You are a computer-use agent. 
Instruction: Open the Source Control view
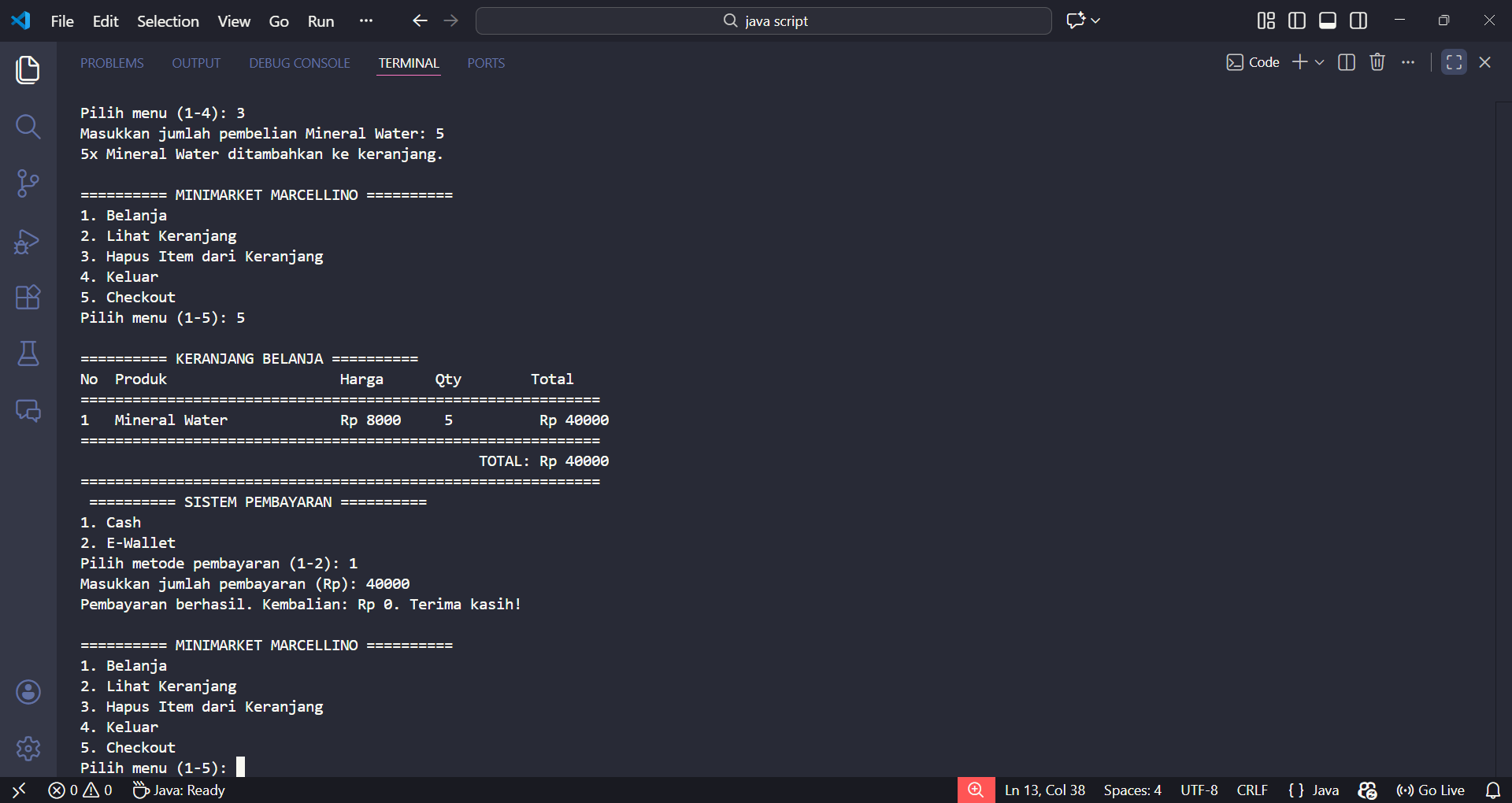point(28,183)
